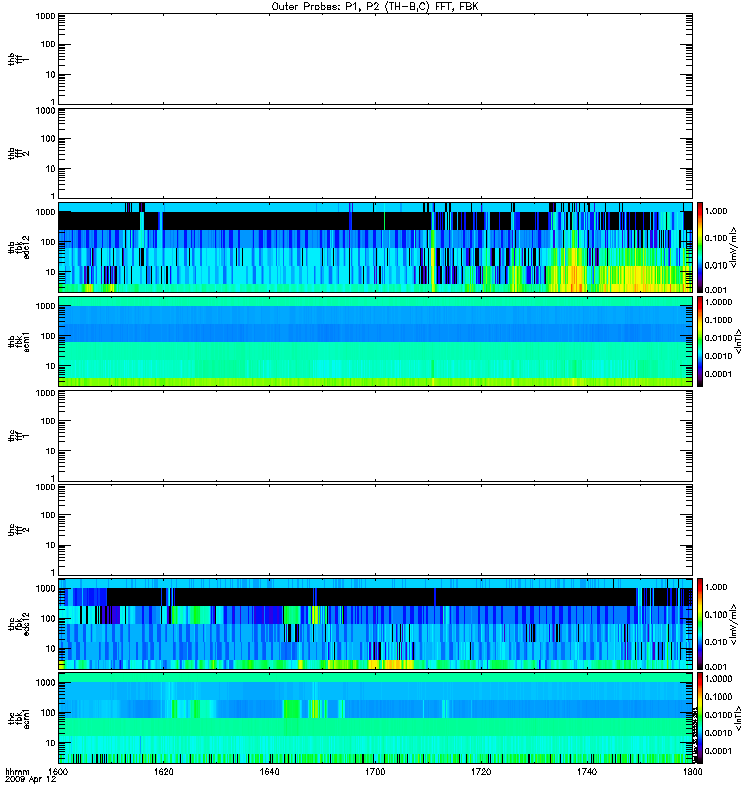The height and width of the screenshot is (800, 750).
Task: Click the '1620' time axis label
Action: (x=164, y=772)
